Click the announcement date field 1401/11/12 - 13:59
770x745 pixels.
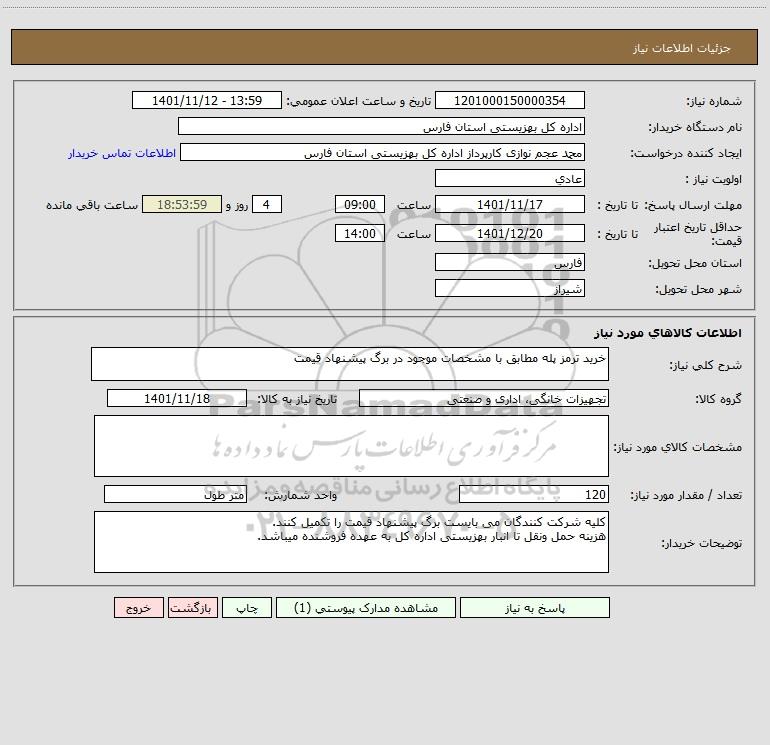point(207,100)
